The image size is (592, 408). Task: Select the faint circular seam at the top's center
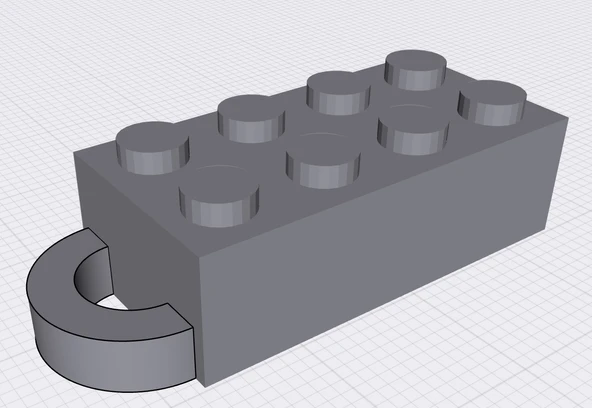[322, 135]
